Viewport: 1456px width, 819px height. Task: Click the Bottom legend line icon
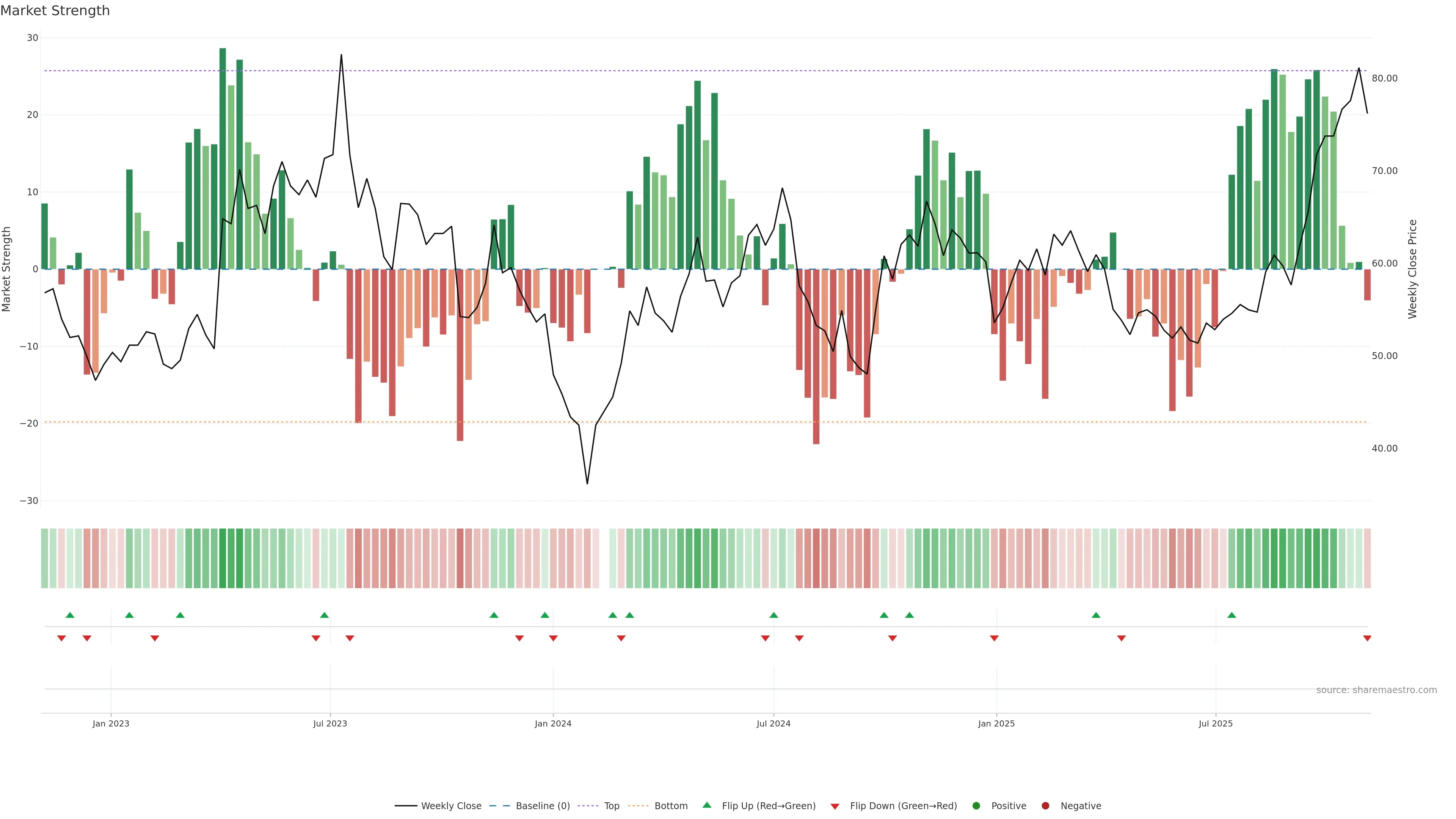pos(638,805)
